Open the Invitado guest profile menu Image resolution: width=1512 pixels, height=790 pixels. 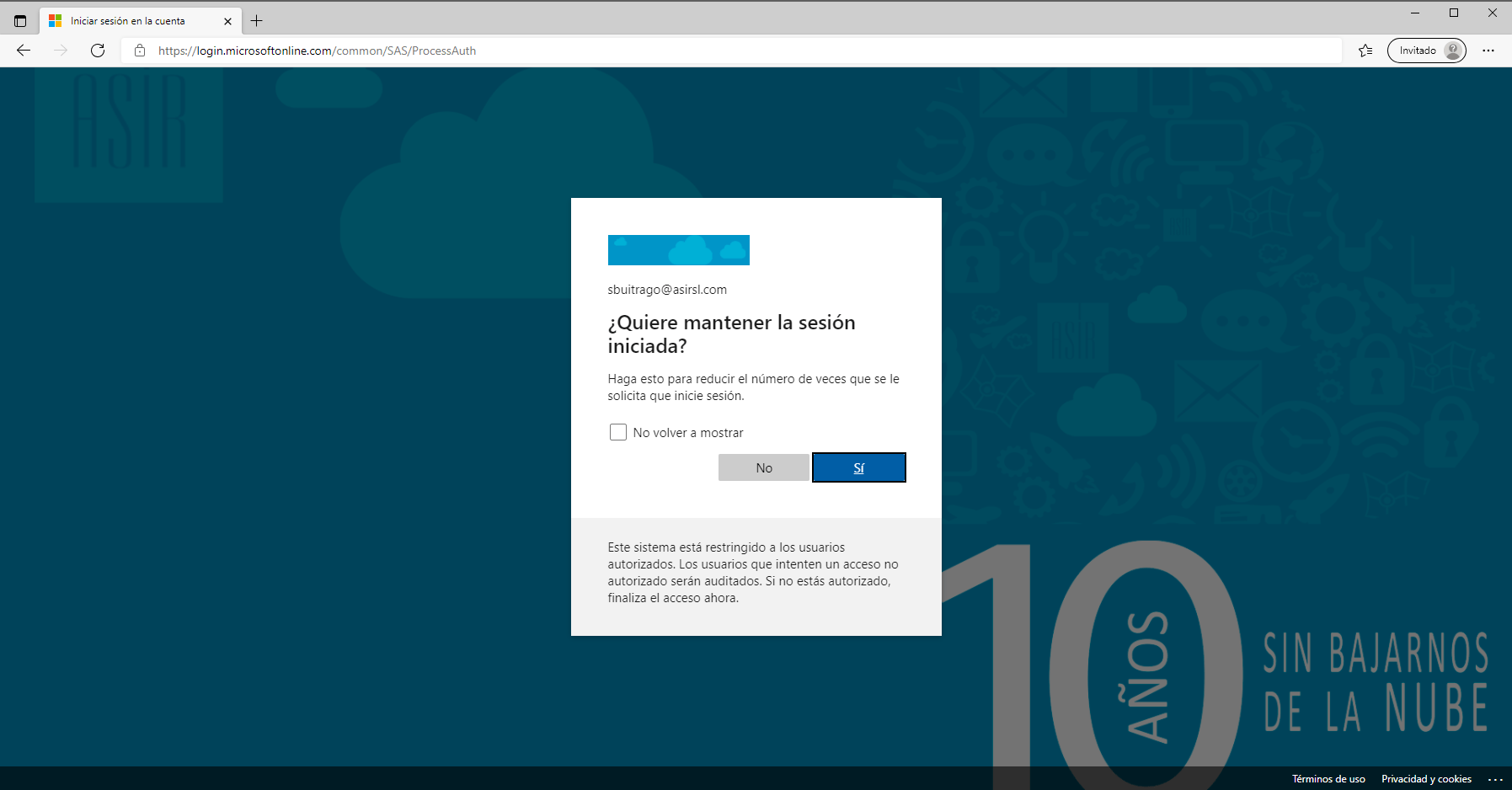click(1425, 51)
